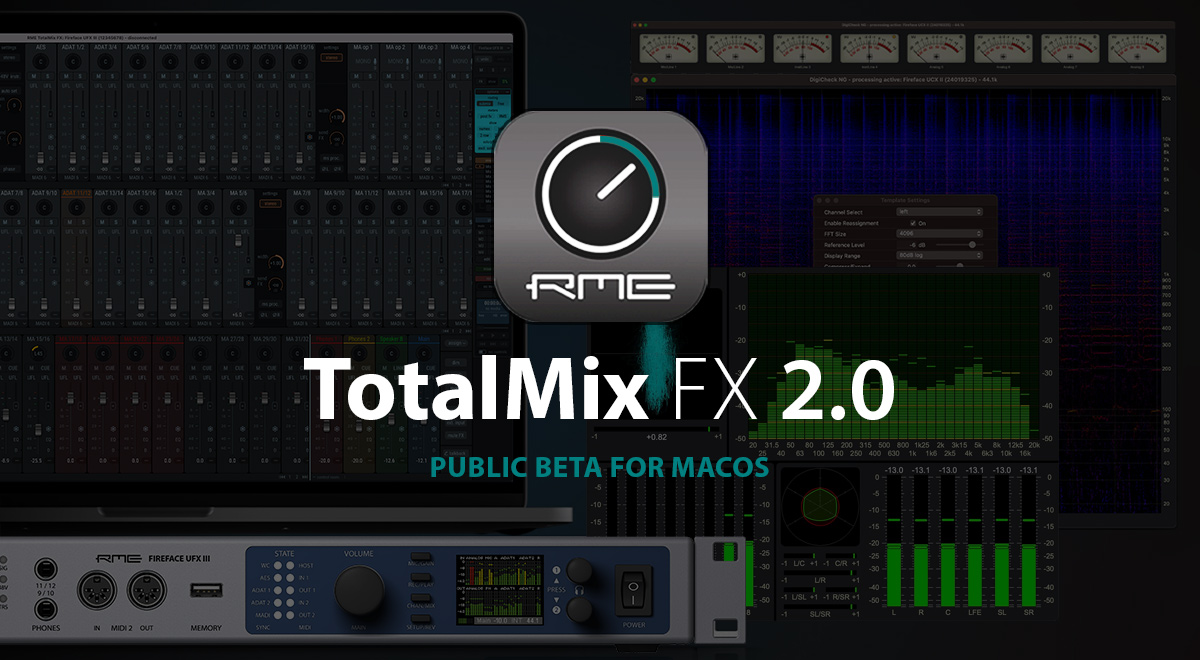Open the MADI 6 routing dropdown under AES
Screen dimensions: 1200x660
41,177
